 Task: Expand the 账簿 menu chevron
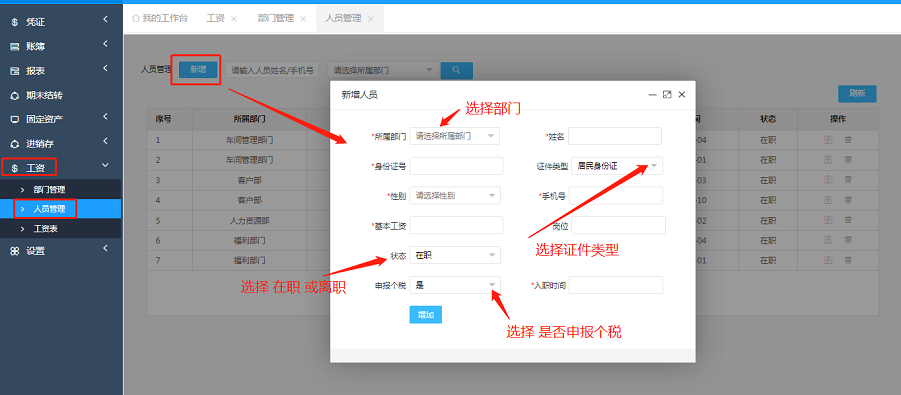pos(106,44)
